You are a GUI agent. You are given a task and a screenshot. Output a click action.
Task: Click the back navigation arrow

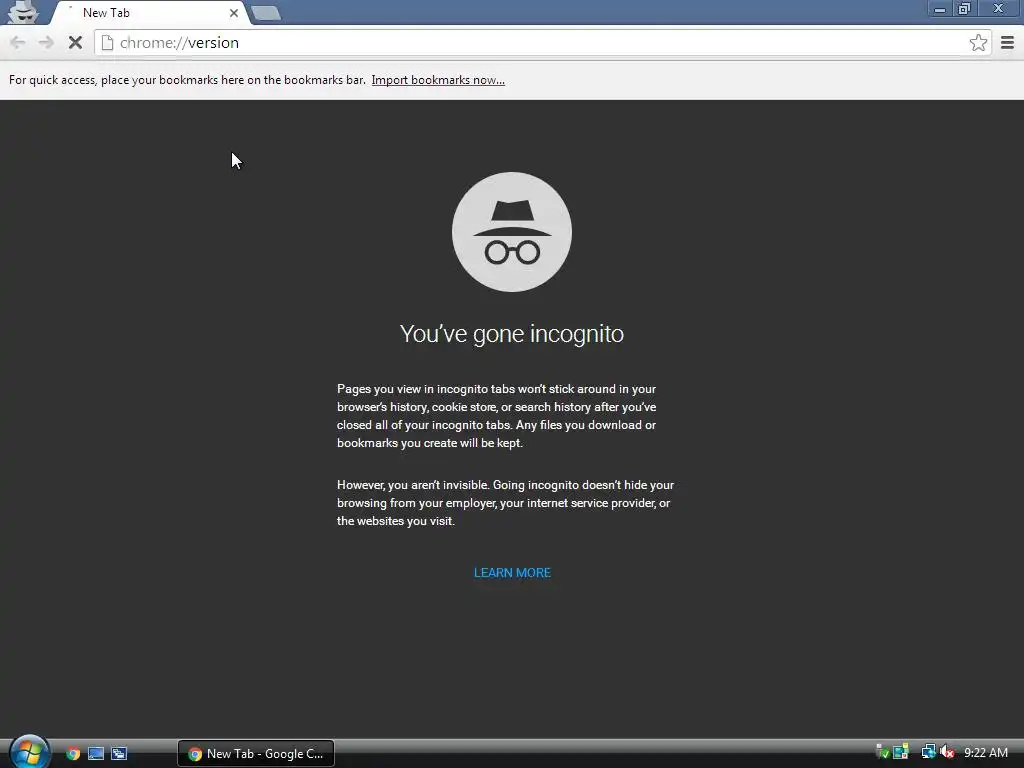point(18,43)
